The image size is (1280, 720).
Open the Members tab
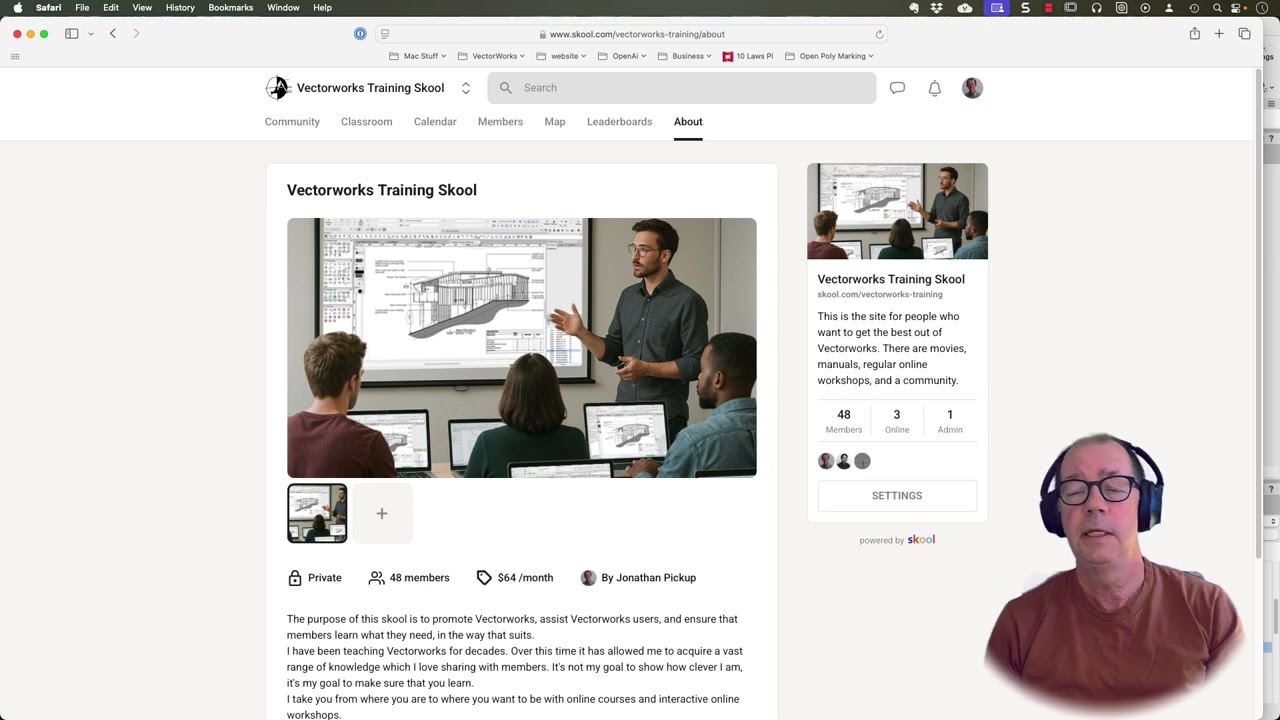tap(500, 122)
